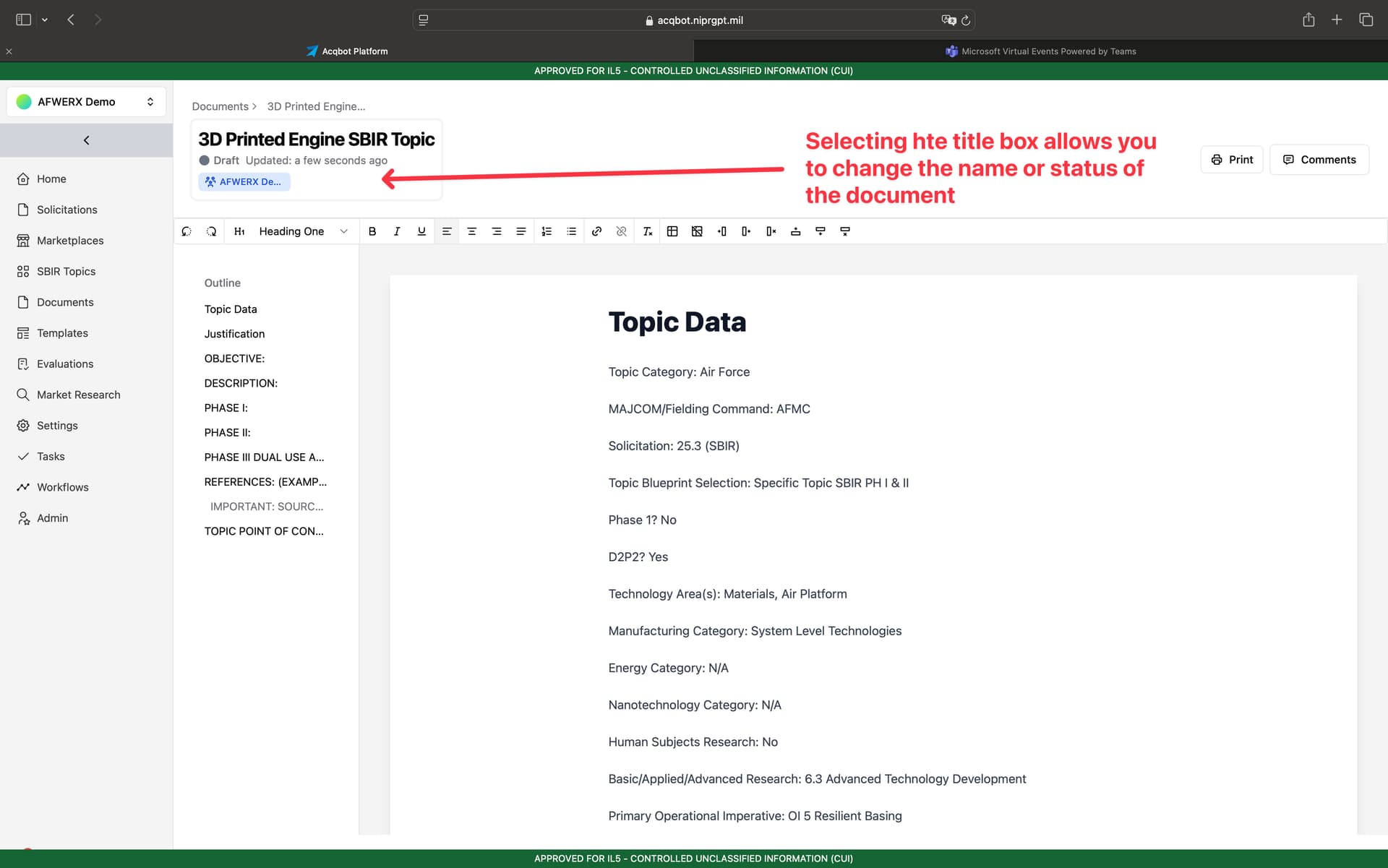Toggle bold formatting
1388x868 pixels.
click(x=372, y=231)
